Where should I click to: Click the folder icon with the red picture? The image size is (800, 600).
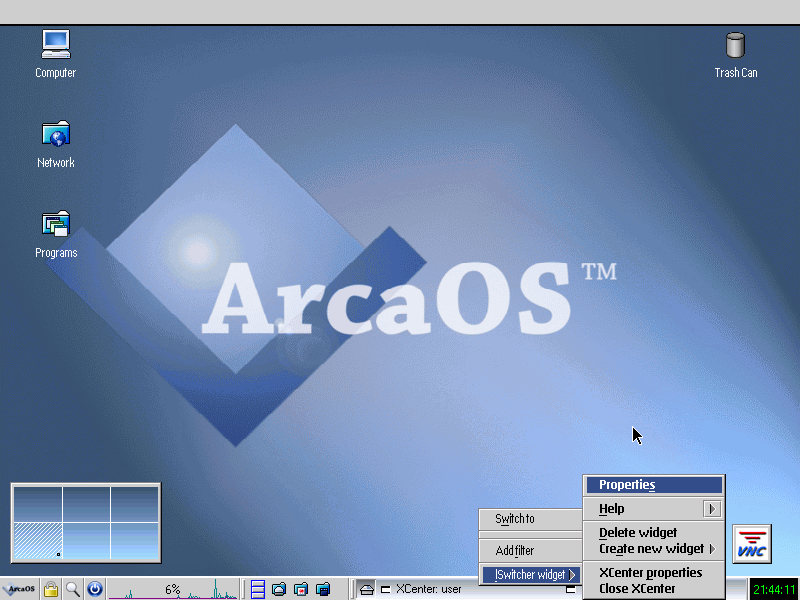[x=301, y=589]
